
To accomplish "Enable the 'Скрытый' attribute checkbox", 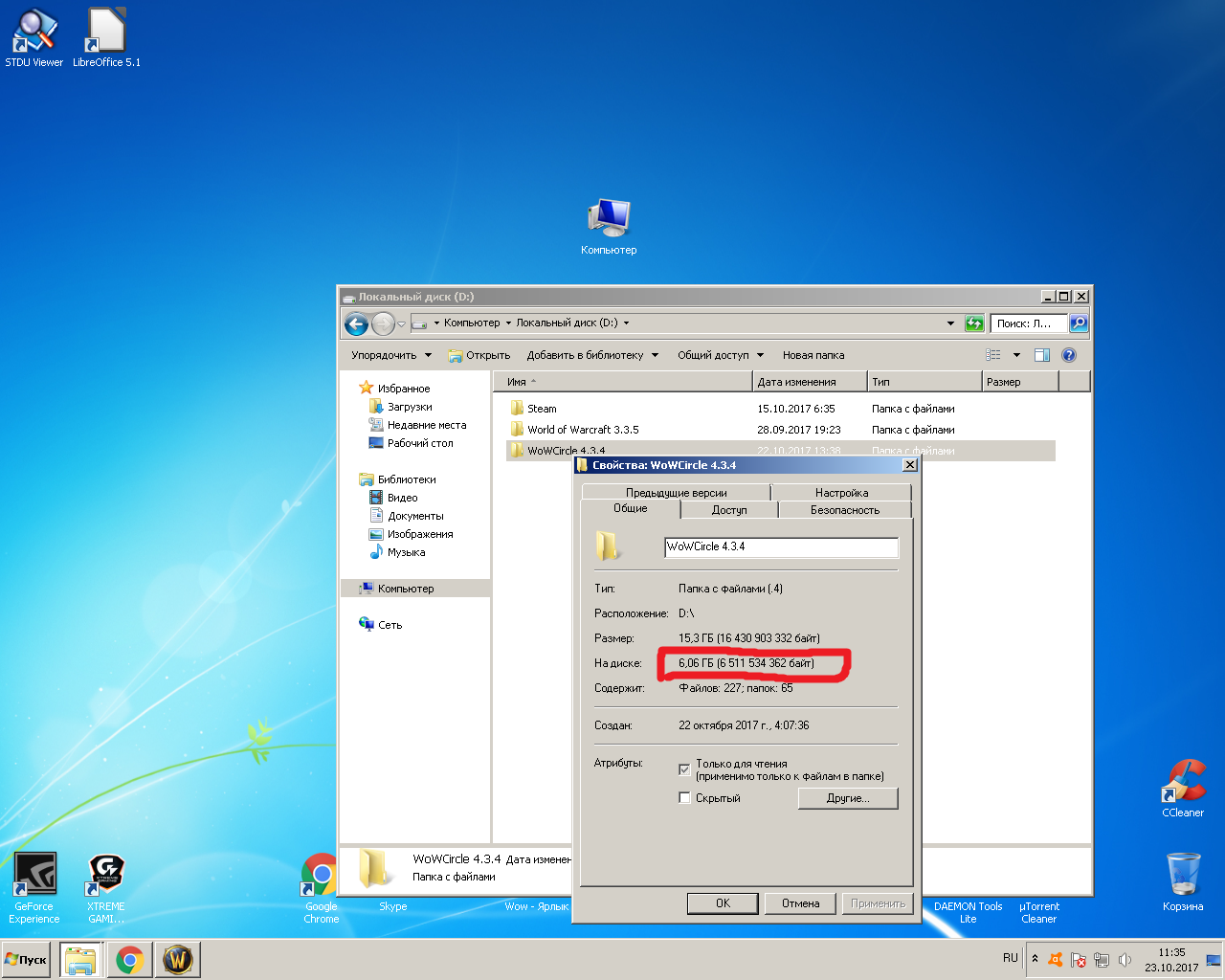I will 684,798.
